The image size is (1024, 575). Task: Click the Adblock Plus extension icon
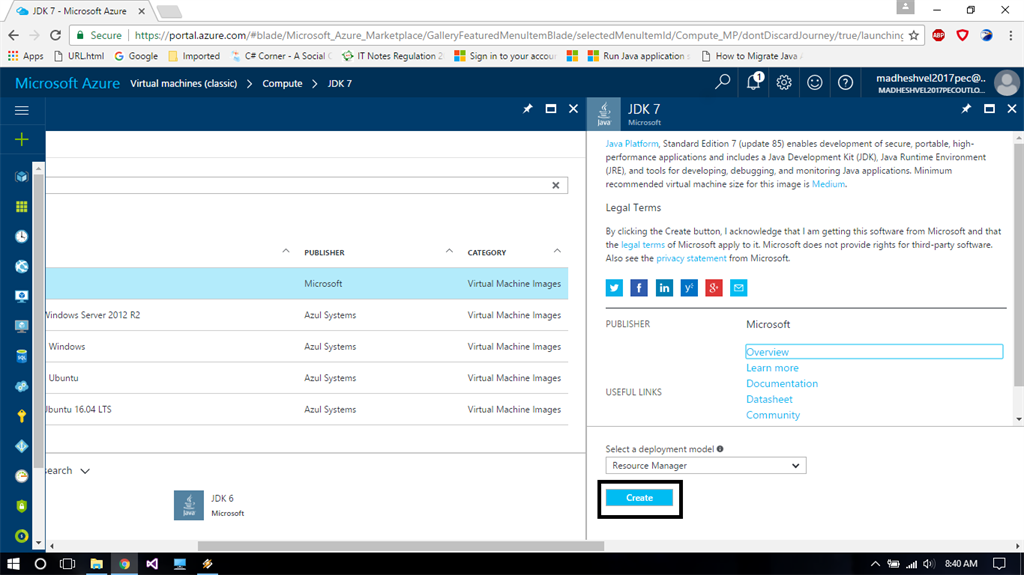[x=938, y=35]
